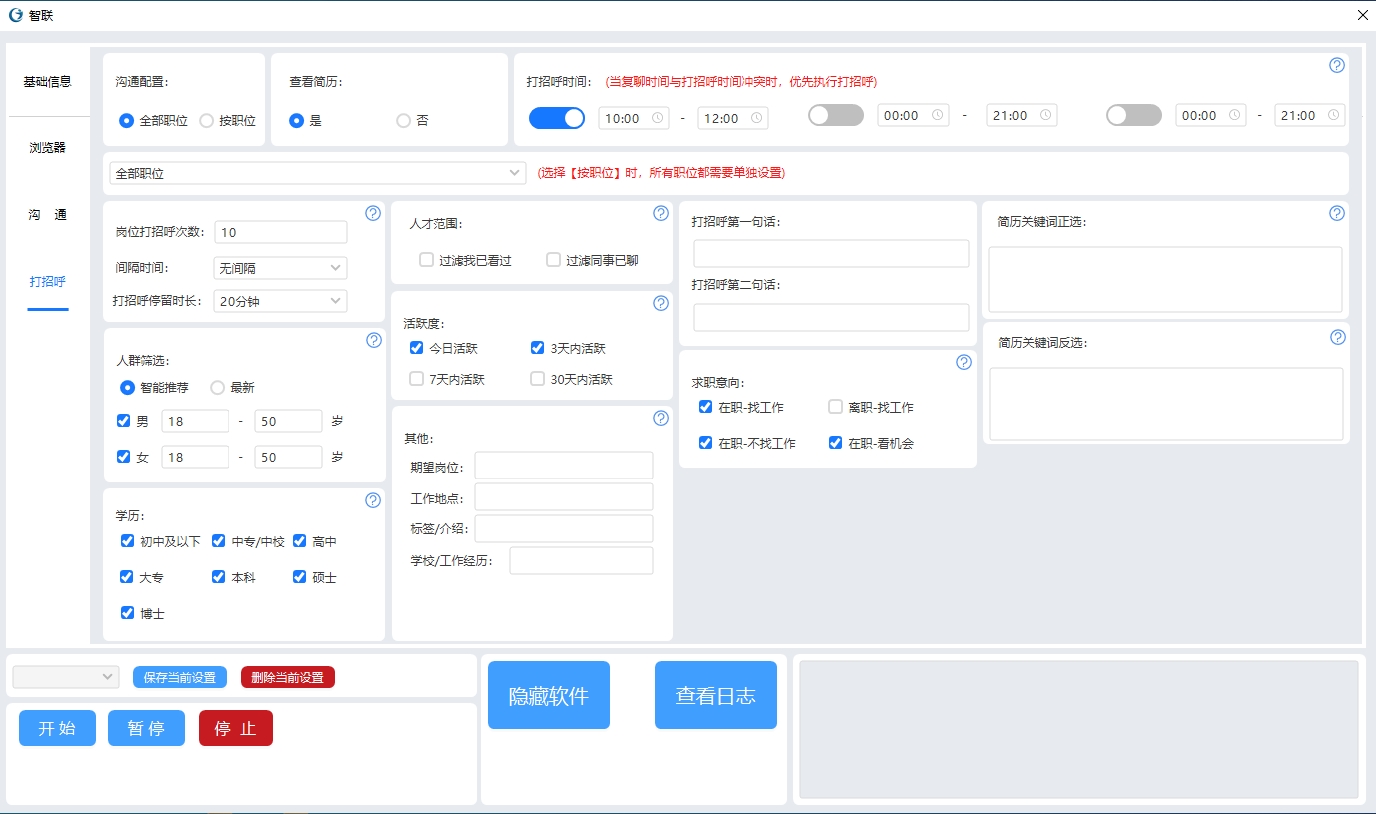This screenshot has height=814, width=1376.
Task: Check 30天内活跃 checkbox
Action: (x=538, y=379)
